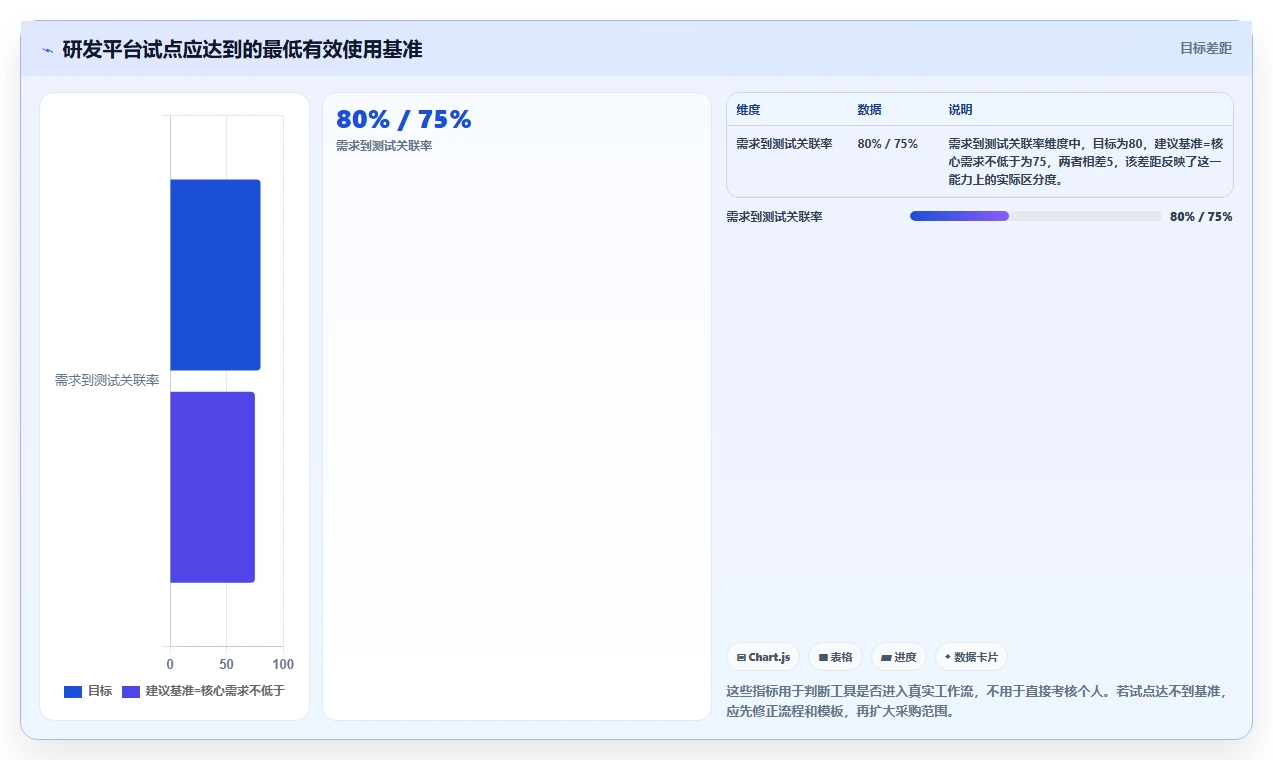Image resolution: width=1273 pixels, height=760 pixels.
Task: Click the 维度 column header
Action: [x=748, y=110]
